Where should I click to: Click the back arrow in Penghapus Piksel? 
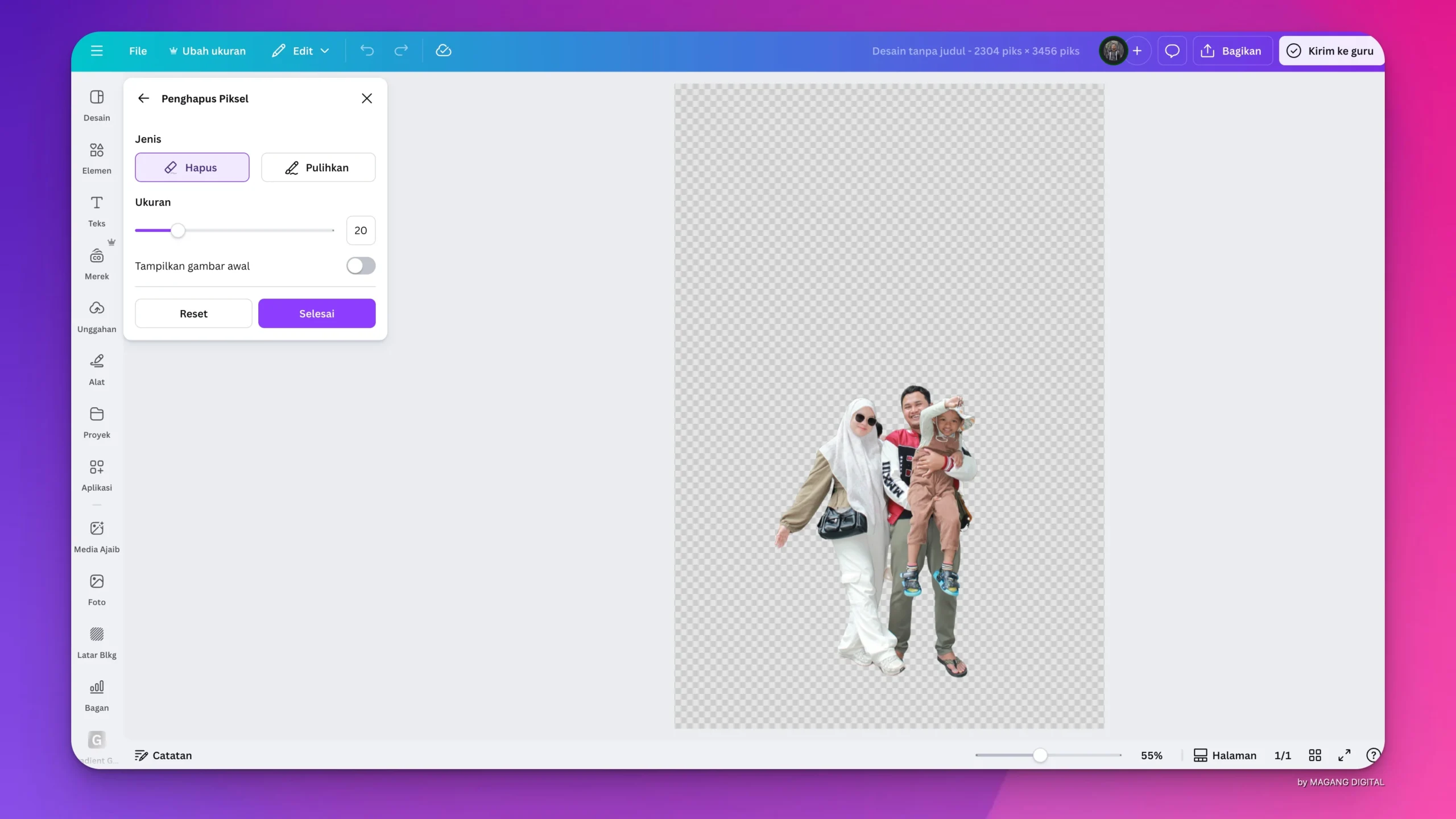tap(143, 98)
